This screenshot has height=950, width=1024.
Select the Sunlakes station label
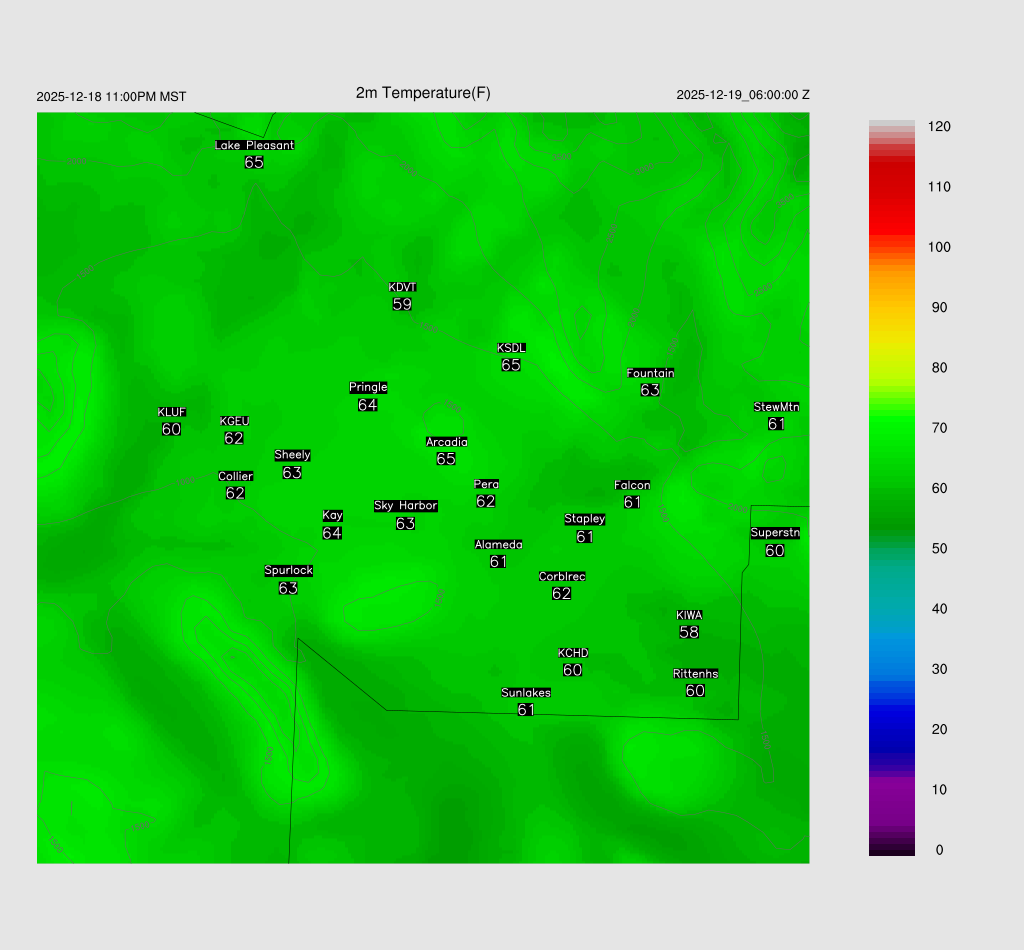point(526,693)
